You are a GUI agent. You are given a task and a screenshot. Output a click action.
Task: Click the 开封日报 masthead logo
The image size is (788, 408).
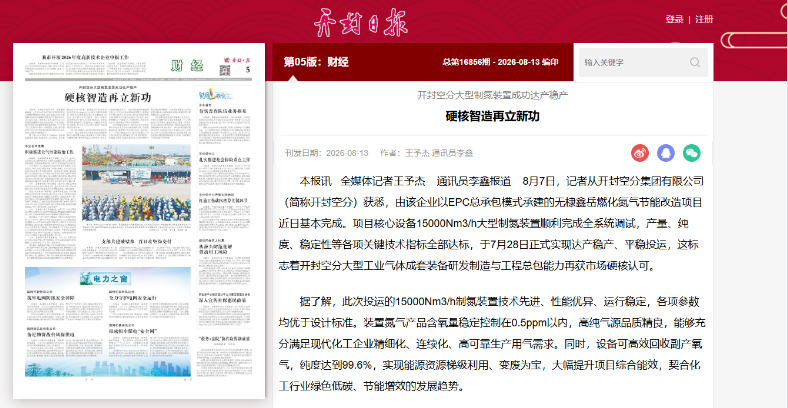(x=361, y=23)
